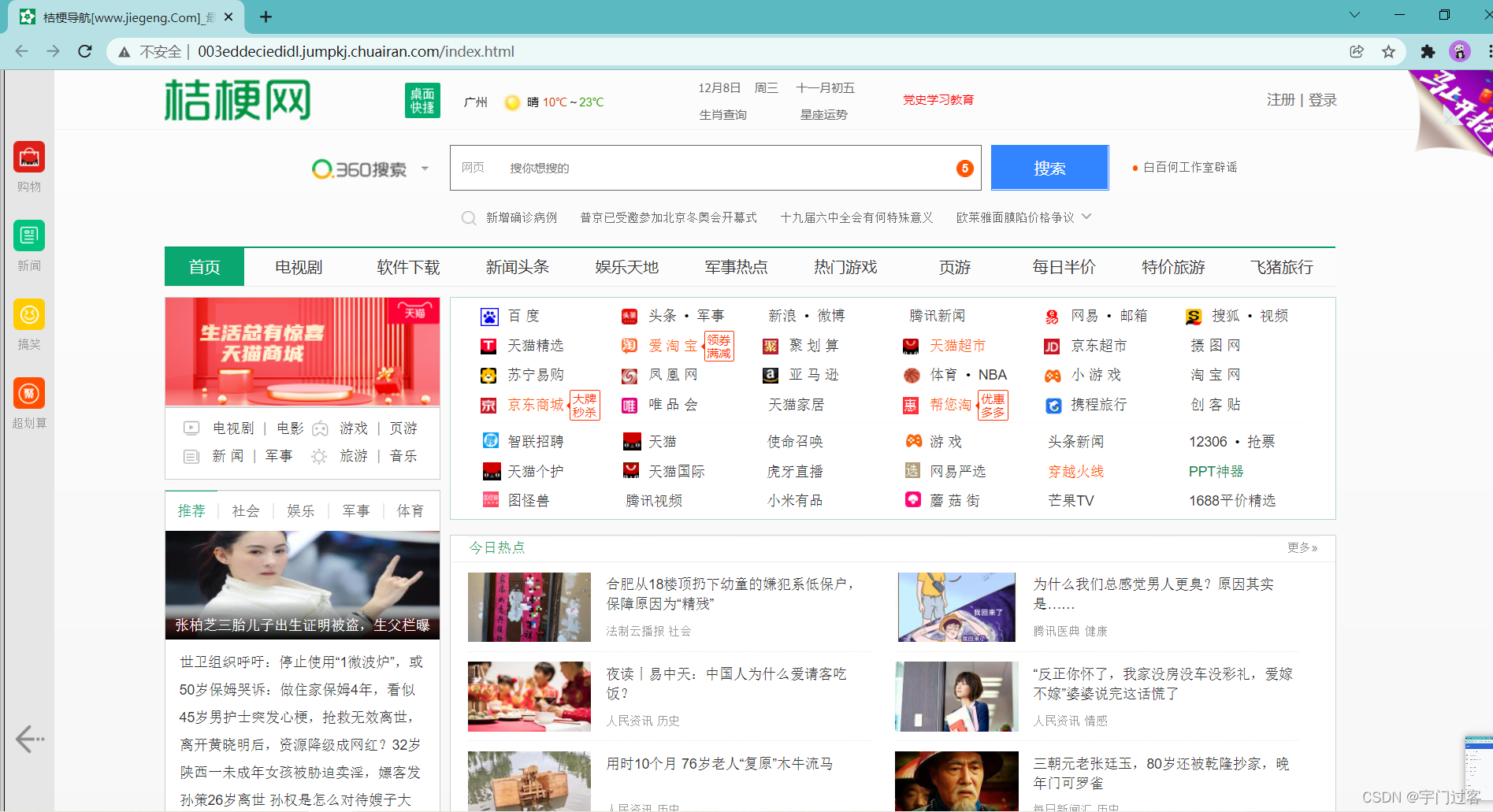Click the 蘑菇街 pink icon
This screenshot has height=812, width=1493.
(x=912, y=499)
